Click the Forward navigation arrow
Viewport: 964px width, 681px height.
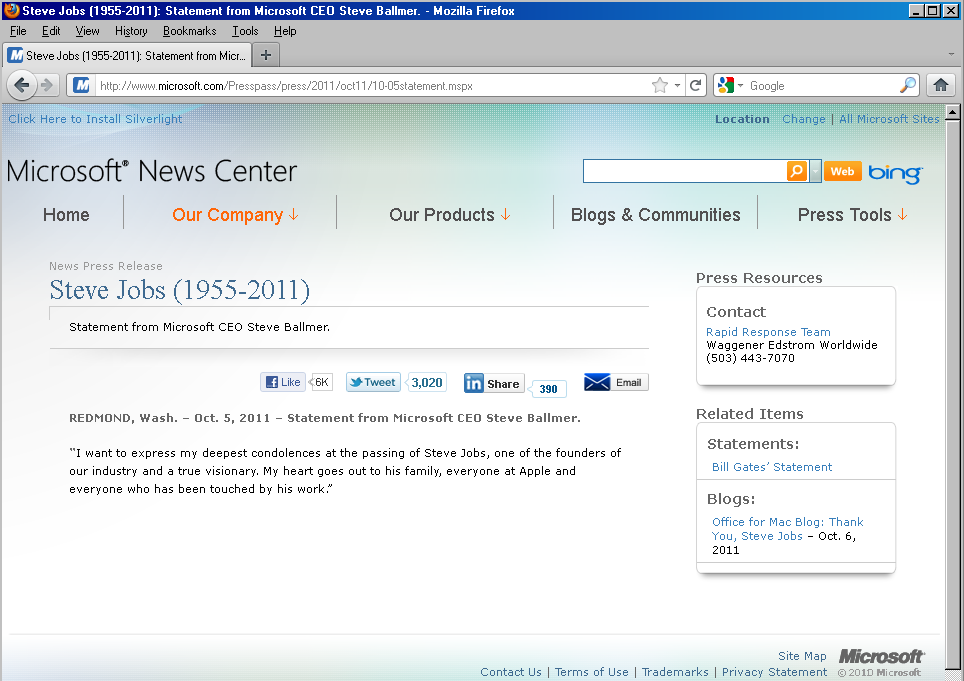(x=47, y=85)
